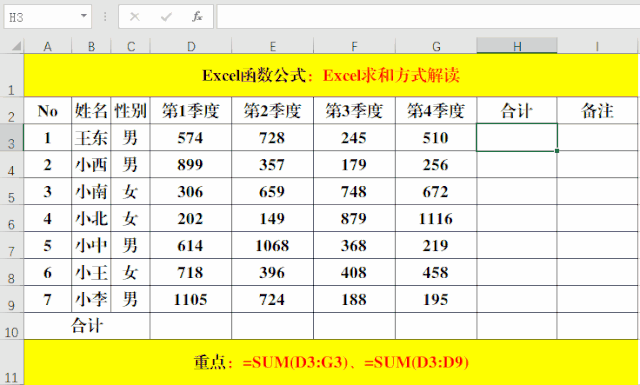Screen dimensions: 640x385
Task: Click the '重点' SUM formula note cell
Action: pos(331,362)
